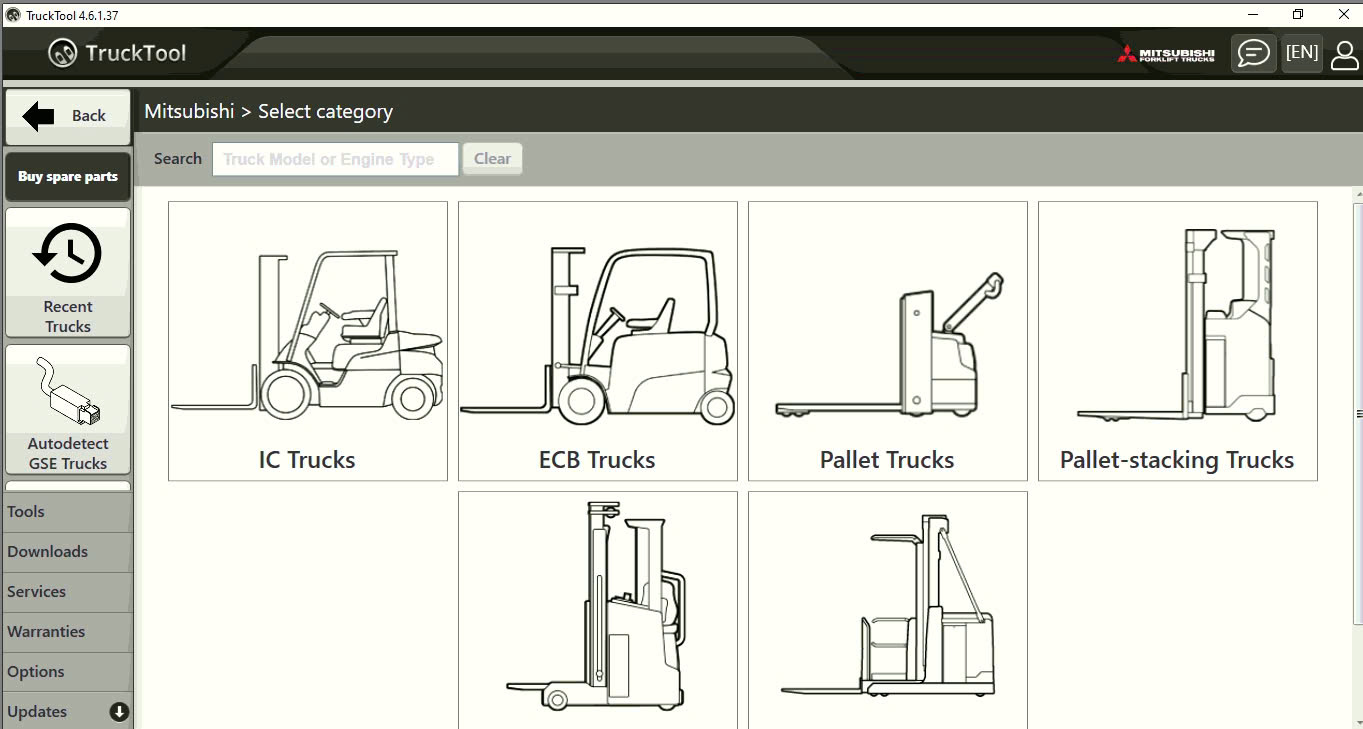Open the Tools menu item
This screenshot has width=1363, height=729.
pyautogui.click(x=67, y=512)
